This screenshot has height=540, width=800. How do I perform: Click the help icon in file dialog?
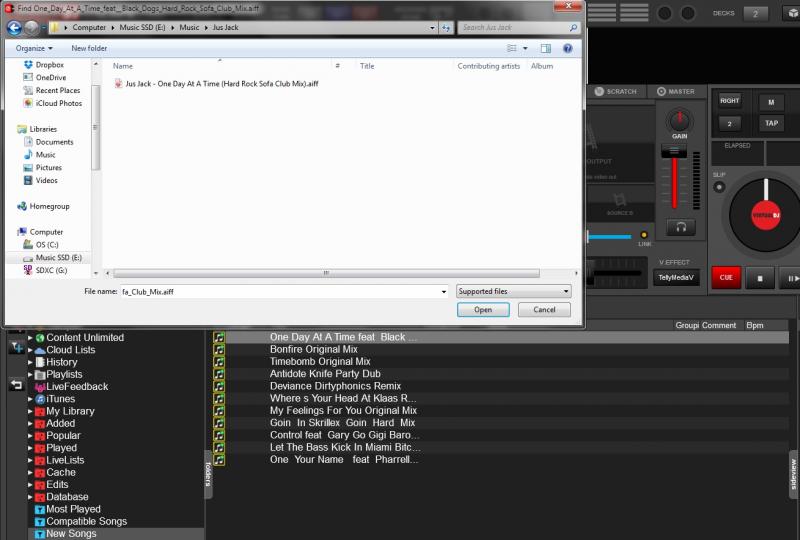[x=567, y=48]
